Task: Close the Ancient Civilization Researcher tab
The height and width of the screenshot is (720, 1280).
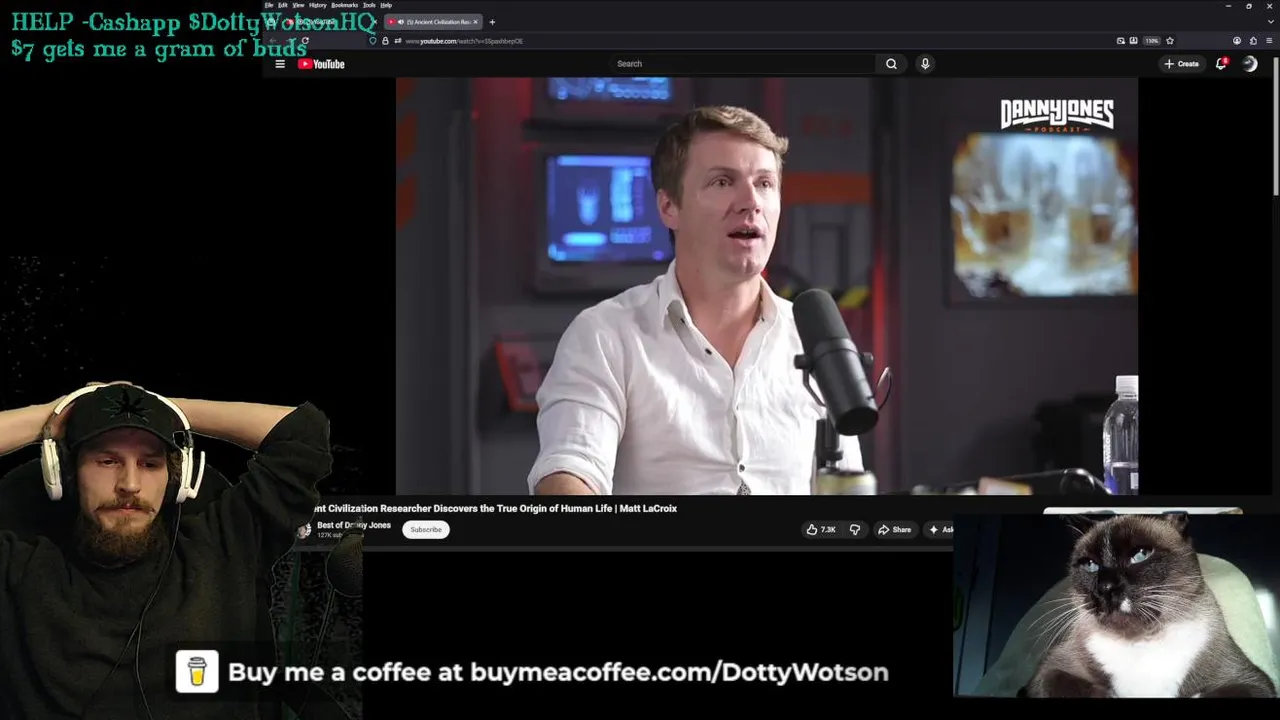Action: (x=476, y=22)
